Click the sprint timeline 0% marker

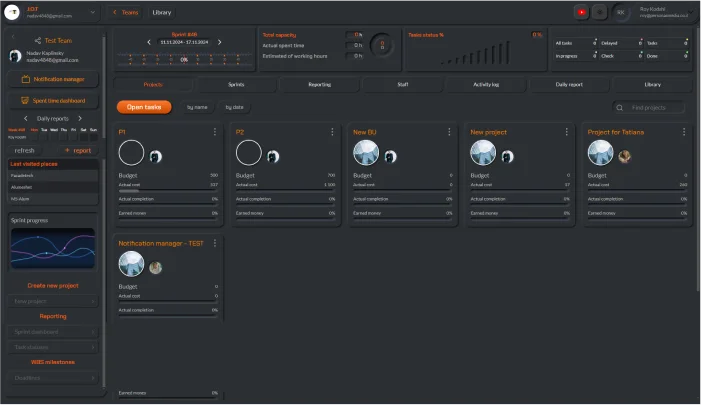(x=184, y=59)
